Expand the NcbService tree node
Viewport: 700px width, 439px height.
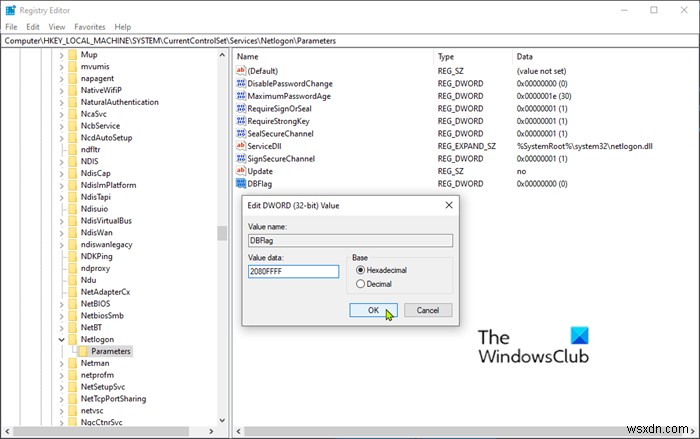click(x=62, y=126)
